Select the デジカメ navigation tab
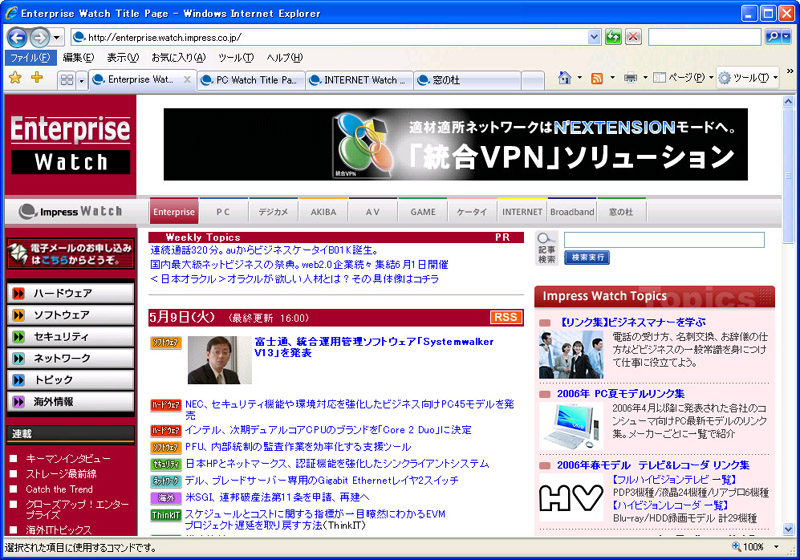This screenshot has height=560, width=800. [x=273, y=212]
